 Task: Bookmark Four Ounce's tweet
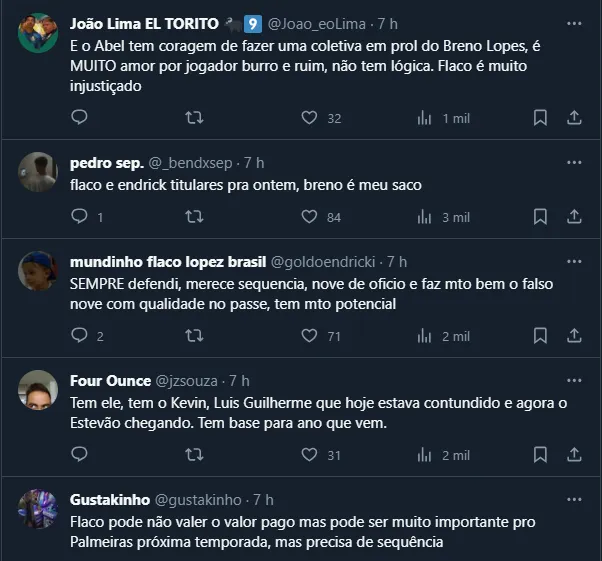click(x=540, y=455)
